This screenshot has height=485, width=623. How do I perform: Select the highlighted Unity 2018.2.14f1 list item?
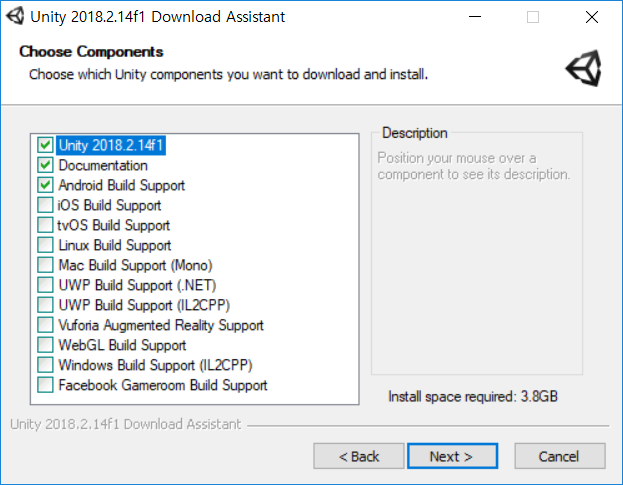point(111,145)
